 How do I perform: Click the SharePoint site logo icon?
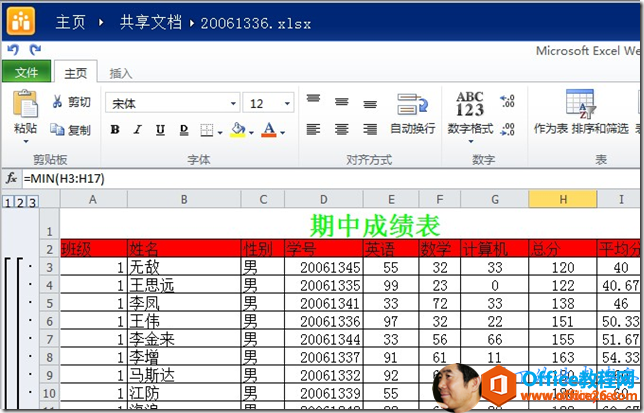(21, 21)
